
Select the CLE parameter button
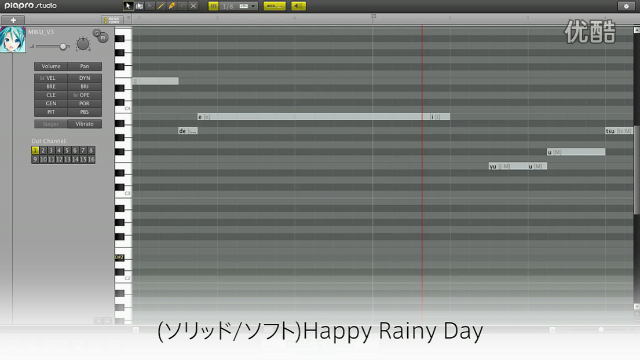pyautogui.click(x=51, y=95)
